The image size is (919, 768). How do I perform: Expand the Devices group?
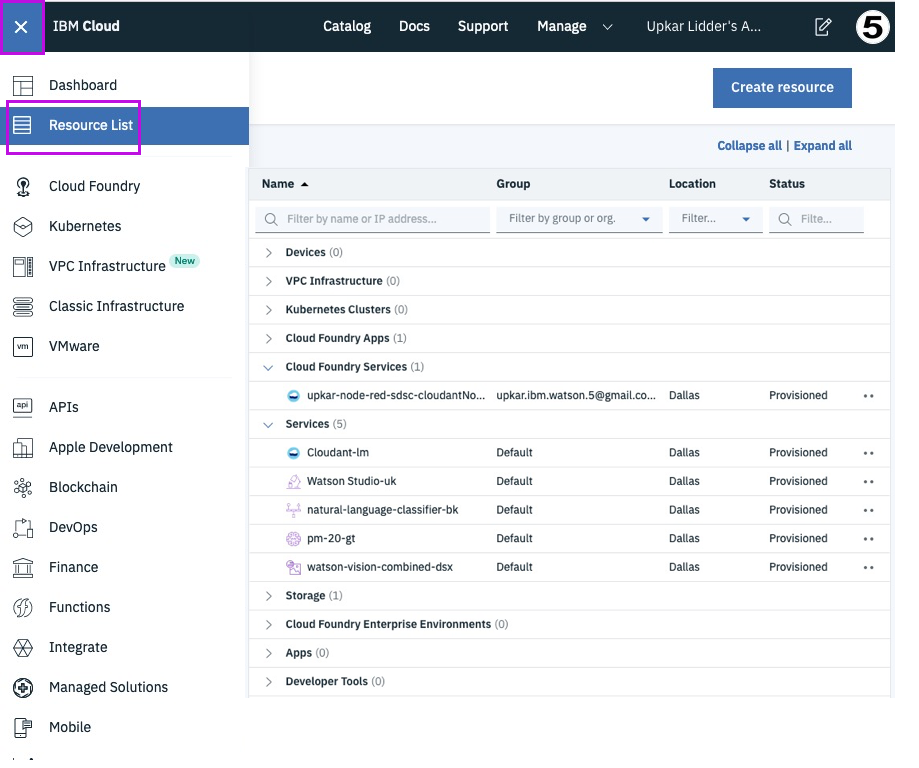(x=268, y=253)
